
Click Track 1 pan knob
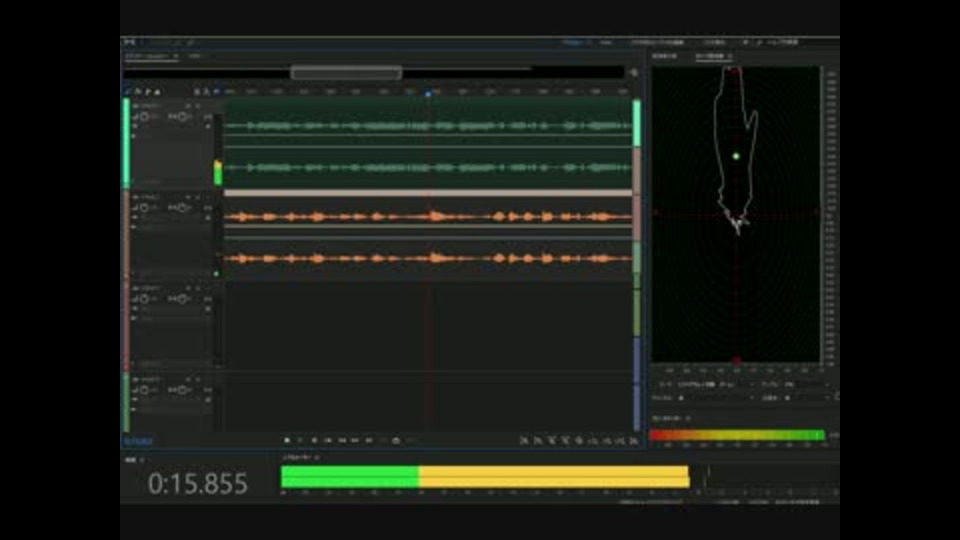(182, 116)
